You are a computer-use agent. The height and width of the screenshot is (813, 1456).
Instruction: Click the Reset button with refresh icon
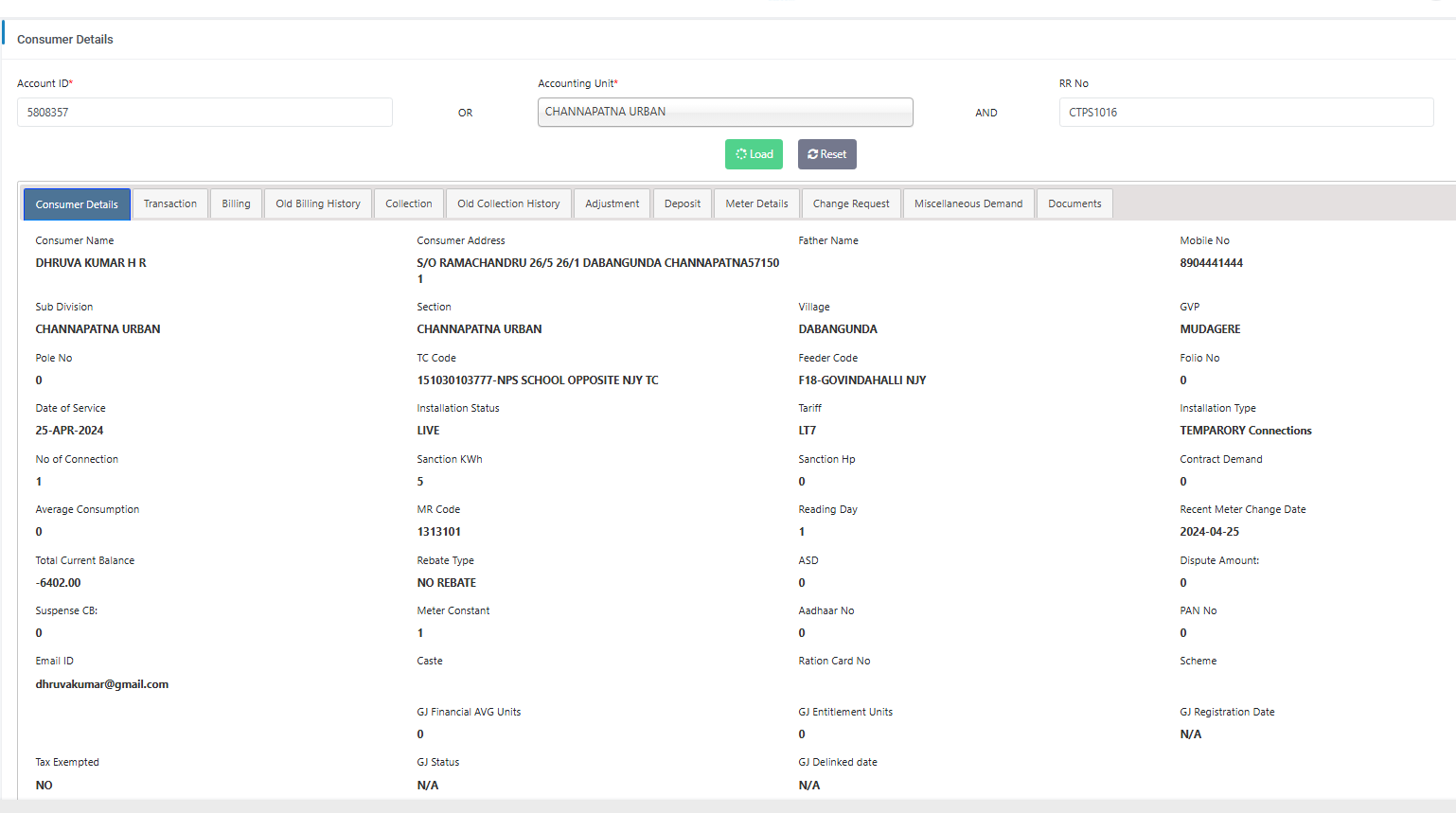pyautogui.click(x=826, y=154)
